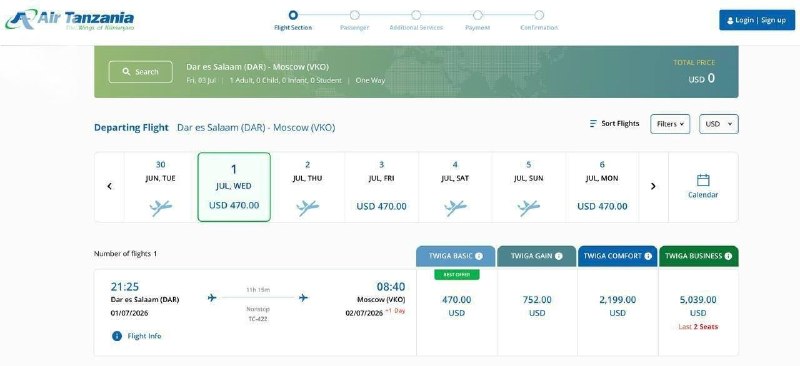Choose the 4 Jul, Sat date
The image size is (800, 366).
point(455,187)
